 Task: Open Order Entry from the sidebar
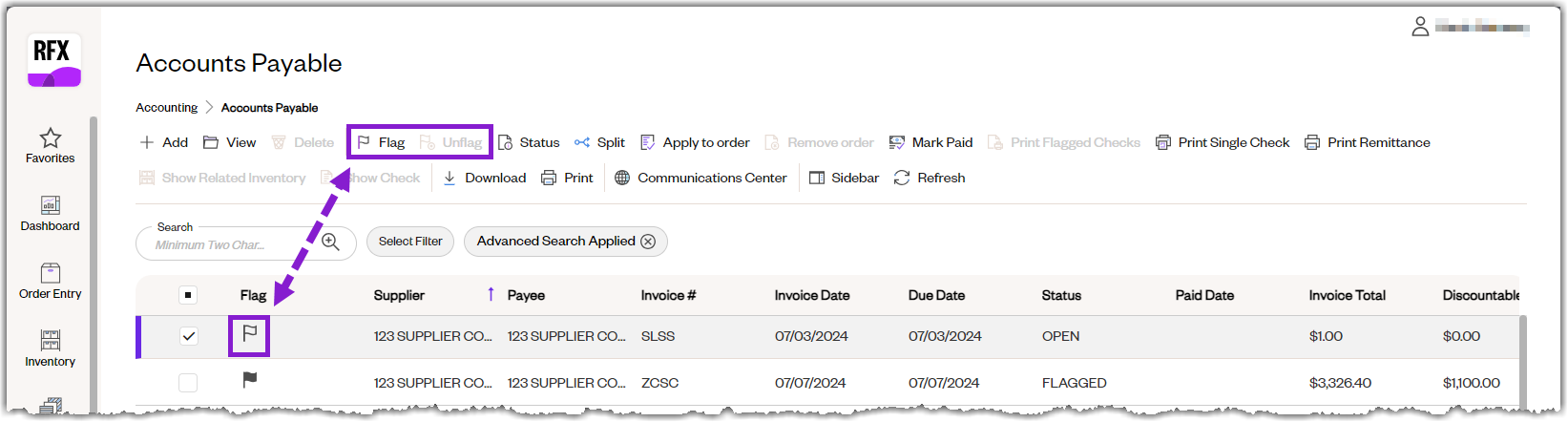(x=51, y=282)
